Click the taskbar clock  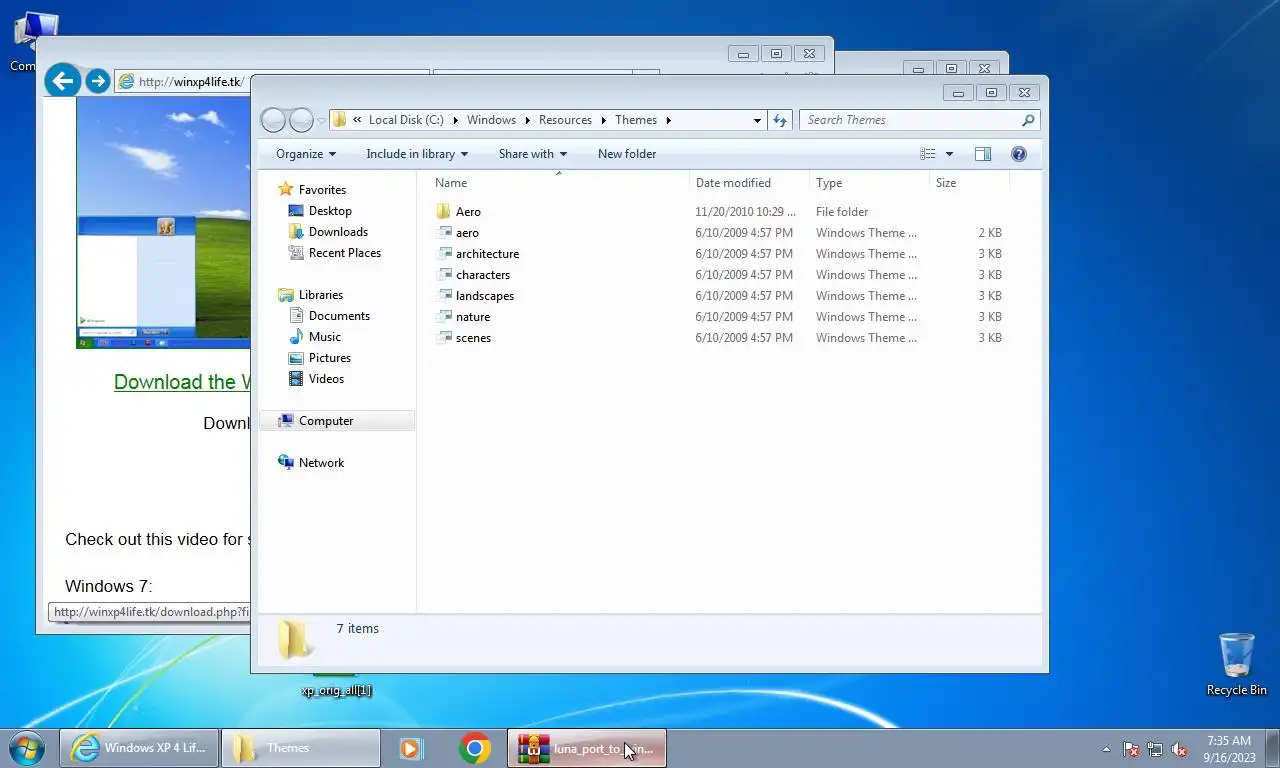(x=1229, y=749)
